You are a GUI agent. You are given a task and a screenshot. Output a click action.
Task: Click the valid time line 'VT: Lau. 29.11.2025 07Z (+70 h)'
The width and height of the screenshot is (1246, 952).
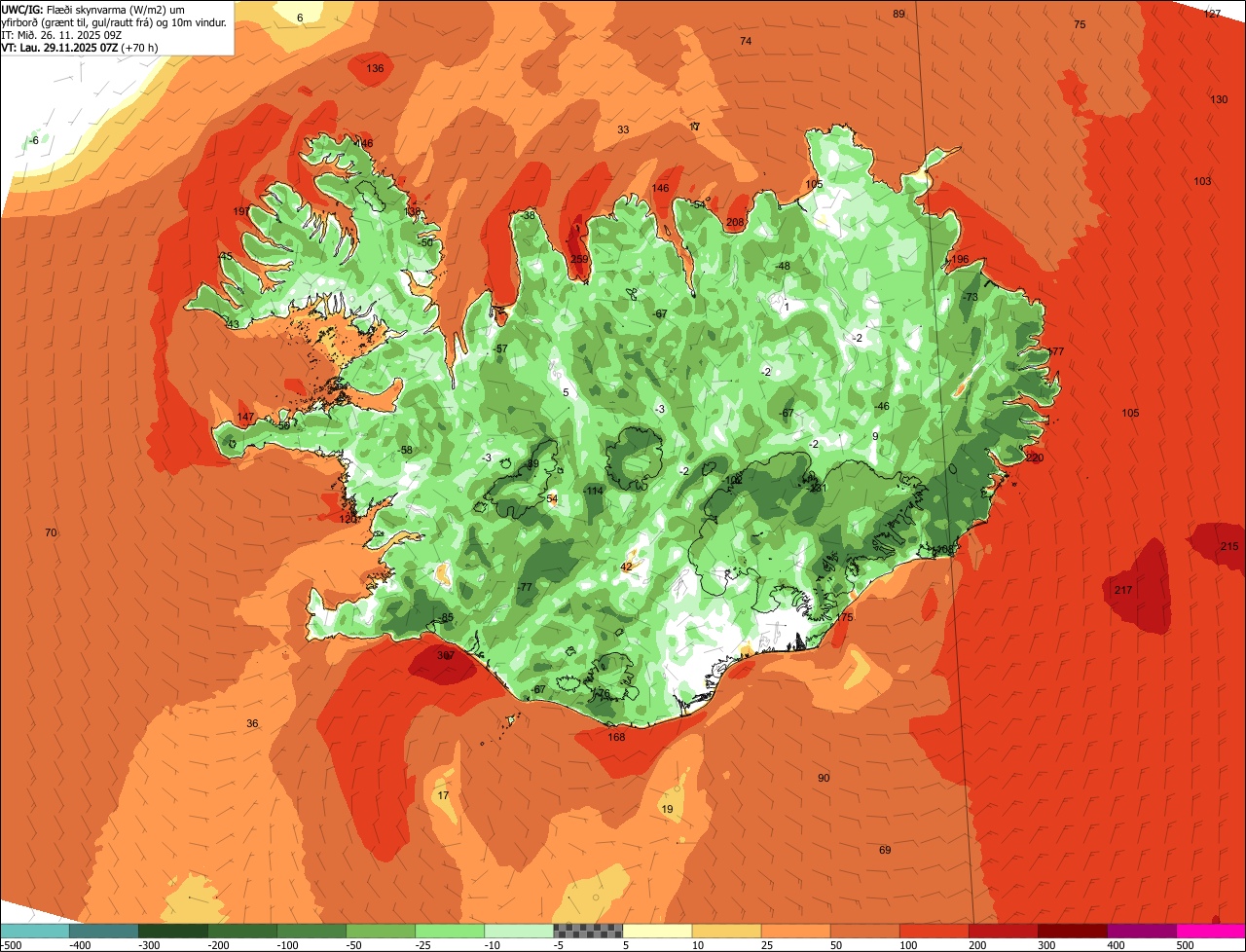click(x=80, y=46)
